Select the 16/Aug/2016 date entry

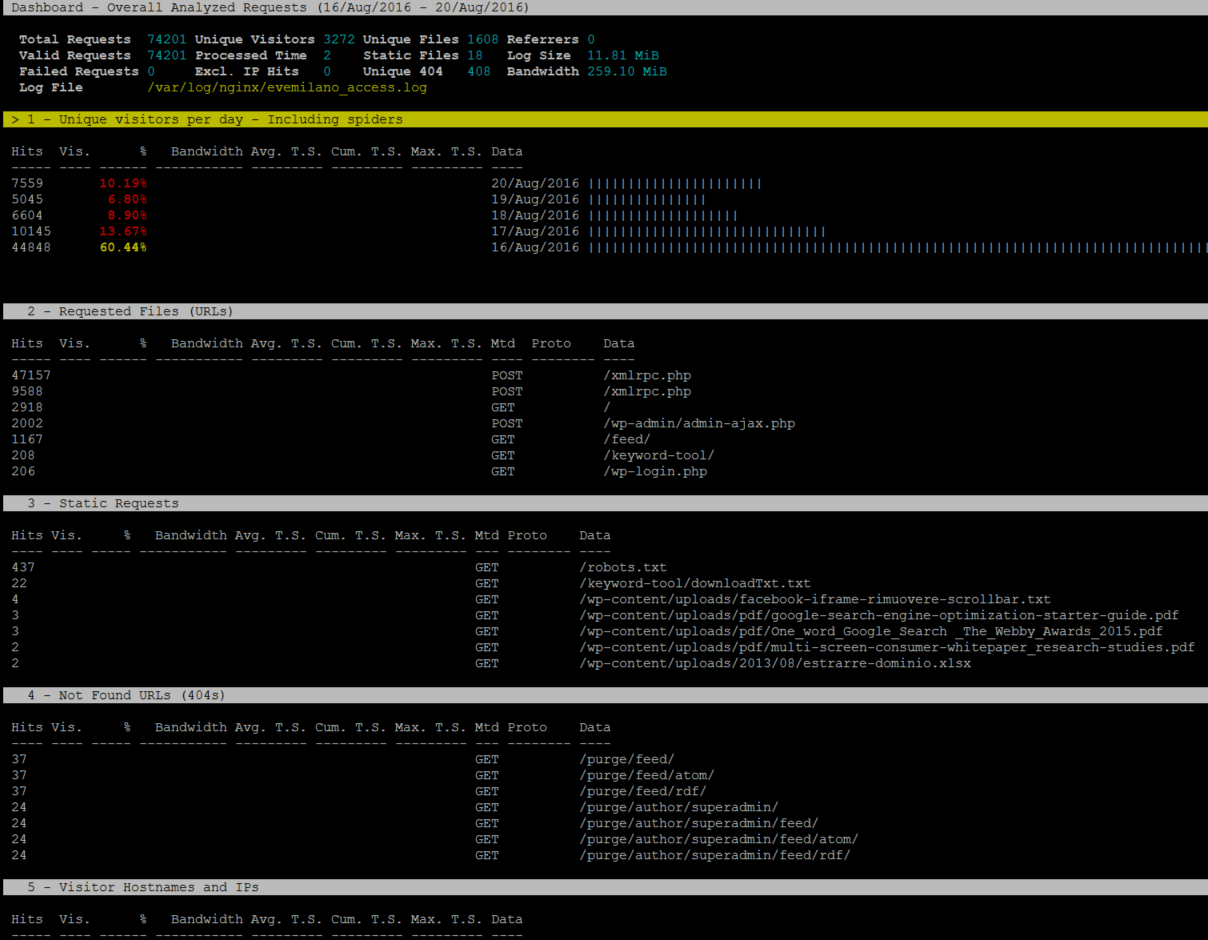535,248
